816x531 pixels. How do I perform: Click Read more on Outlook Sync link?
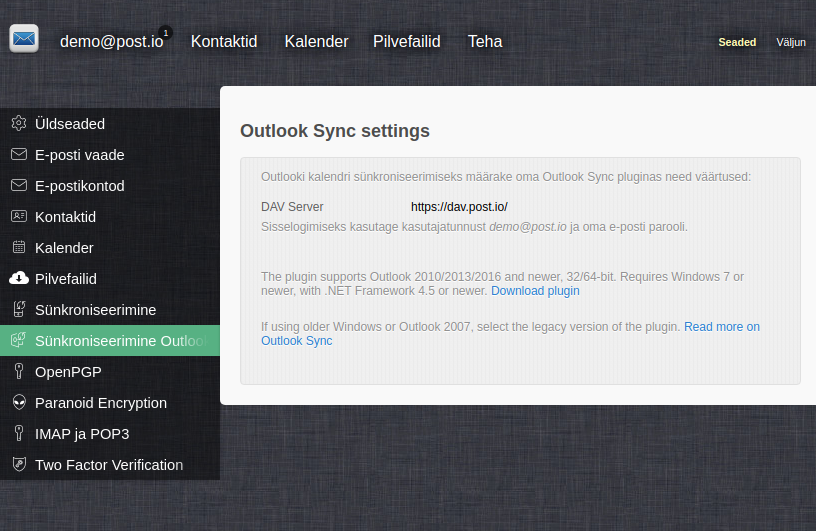721,326
